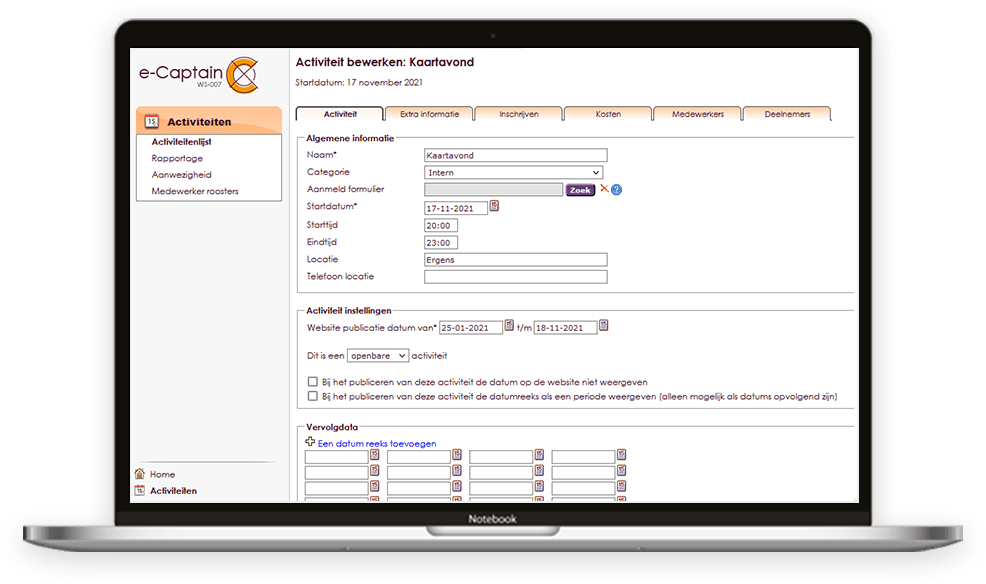Open calendar icon of third Vervolgdata row, fourth column
986x584 pixels.
click(622, 485)
